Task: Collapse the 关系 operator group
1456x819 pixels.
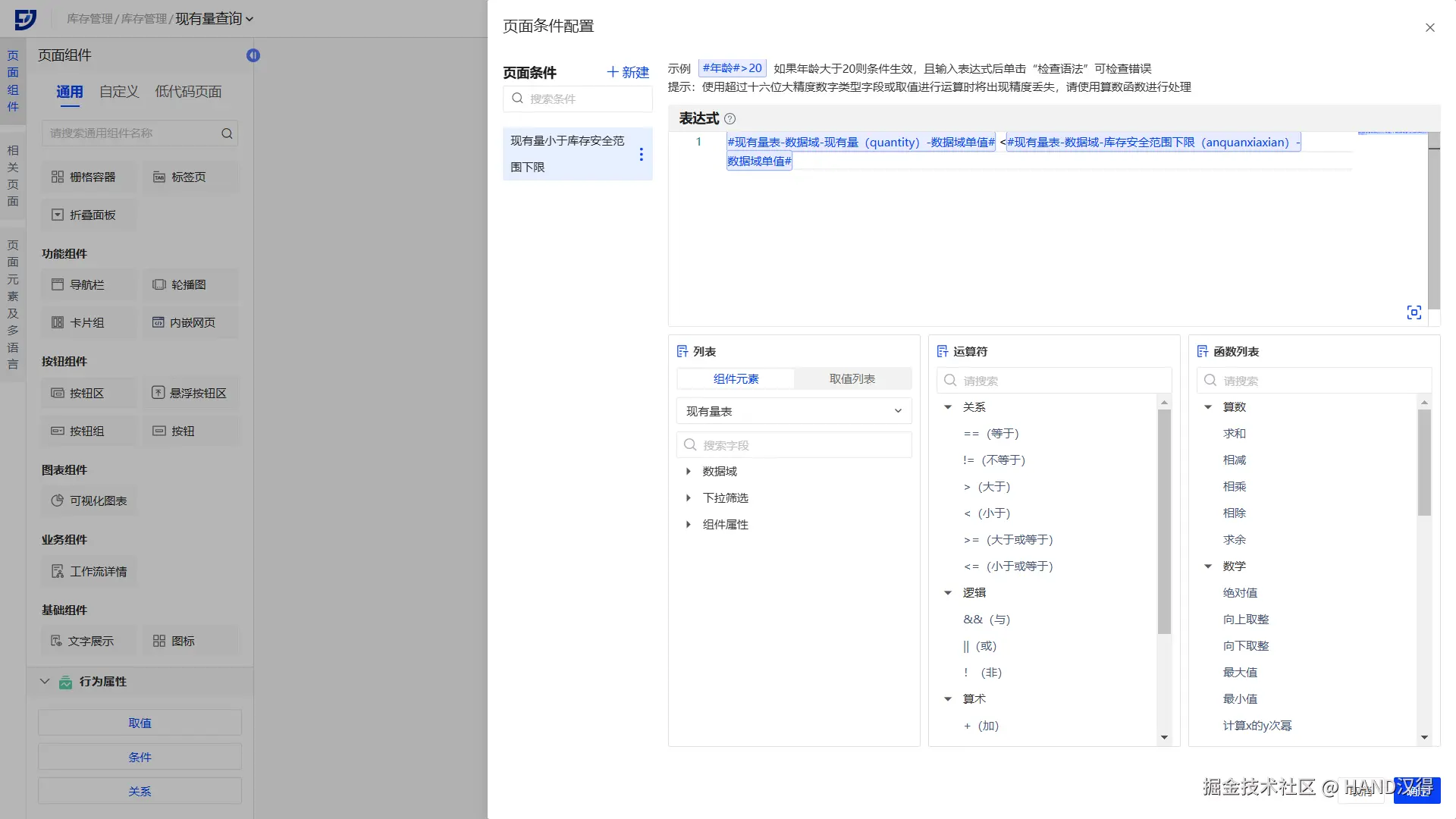Action: point(948,407)
